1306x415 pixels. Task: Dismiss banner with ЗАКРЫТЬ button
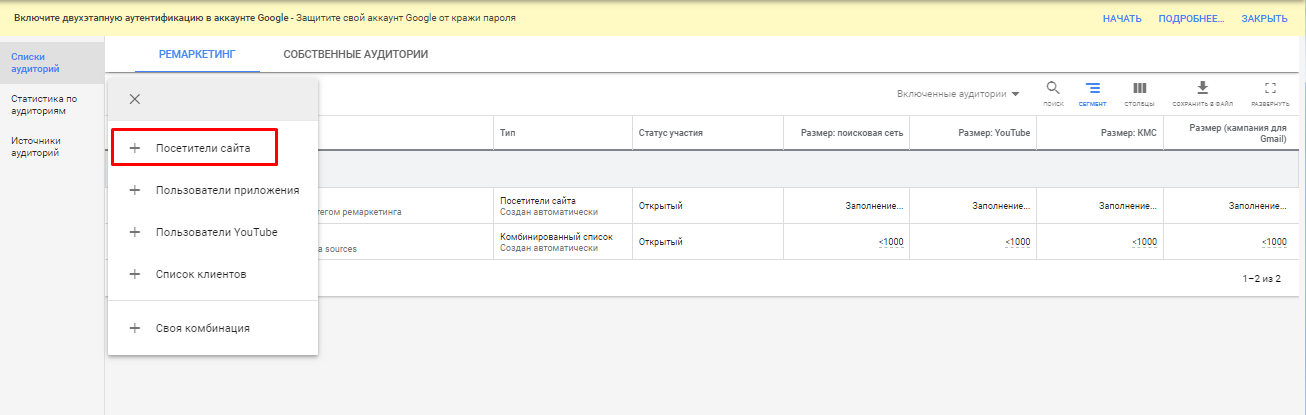coord(1264,19)
